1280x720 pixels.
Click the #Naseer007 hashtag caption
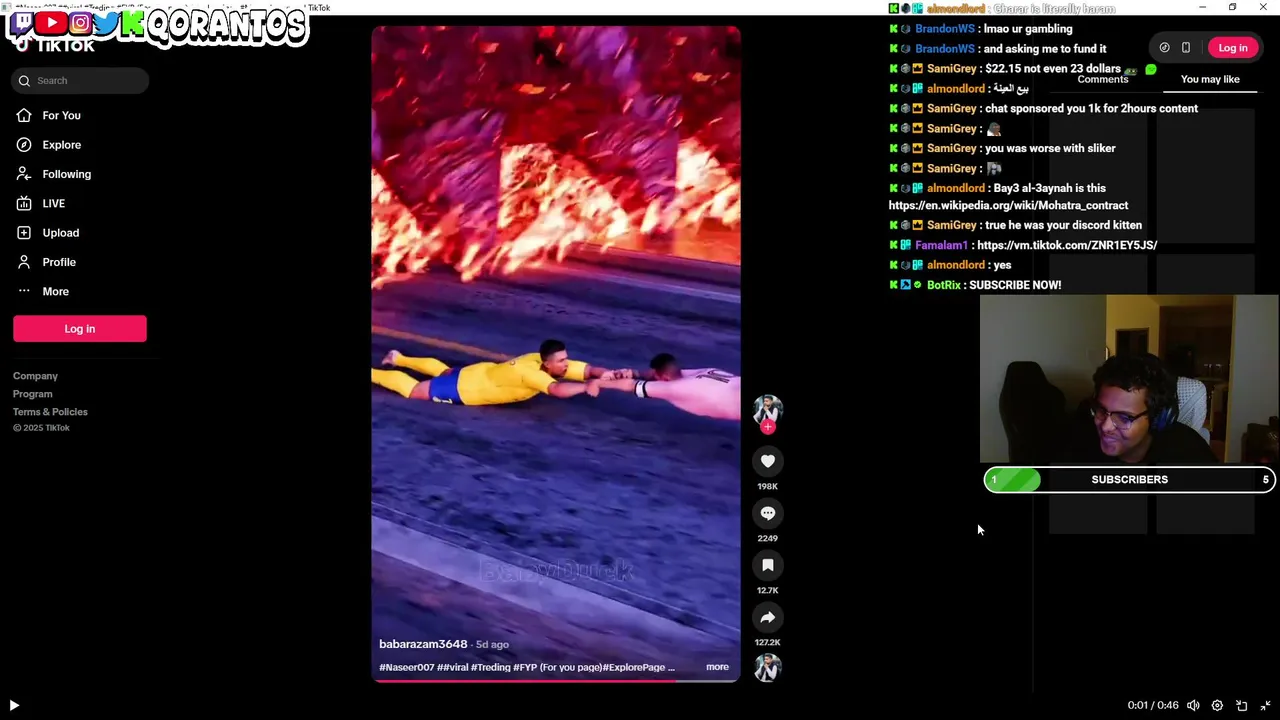tap(406, 667)
